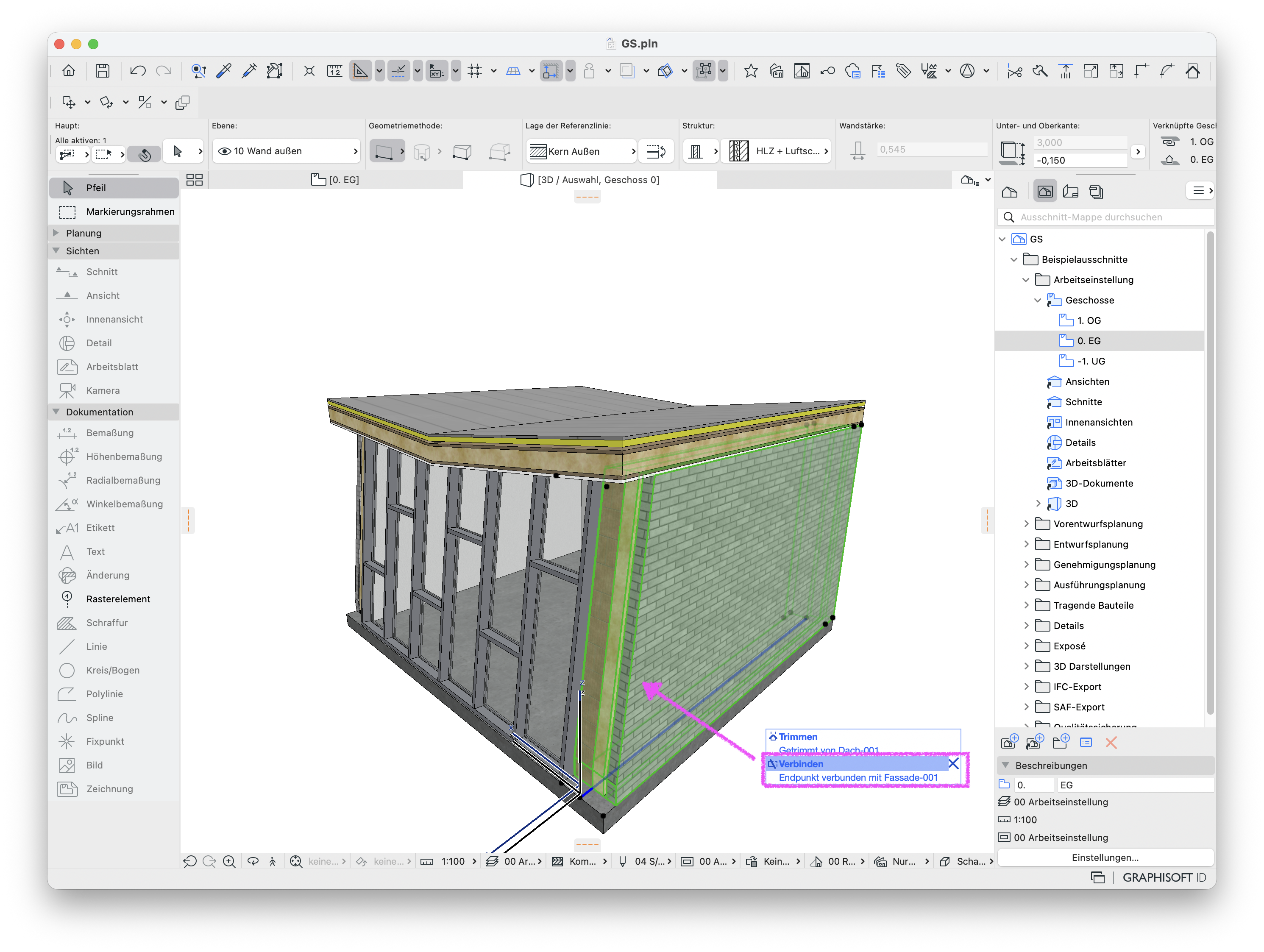This screenshot has width=1264, height=952.
Task: Select the syringe inject parameters tool
Action: click(249, 71)
